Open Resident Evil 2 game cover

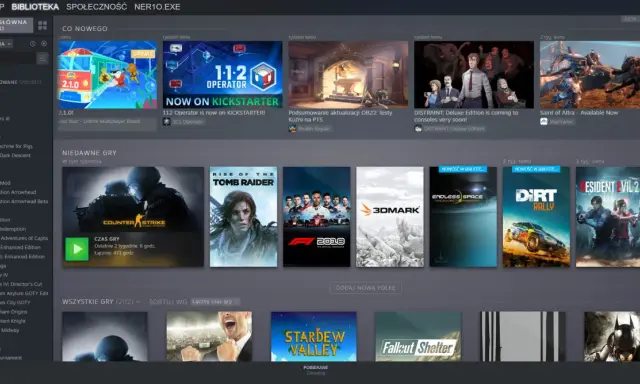pos(608,217)
